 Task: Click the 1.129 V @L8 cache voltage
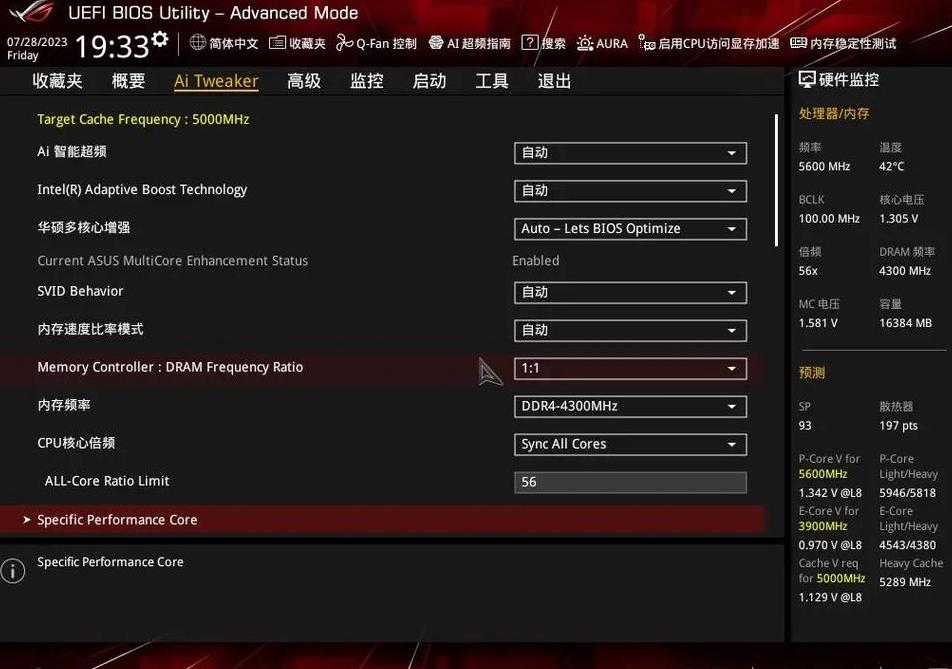pos(830,597)
